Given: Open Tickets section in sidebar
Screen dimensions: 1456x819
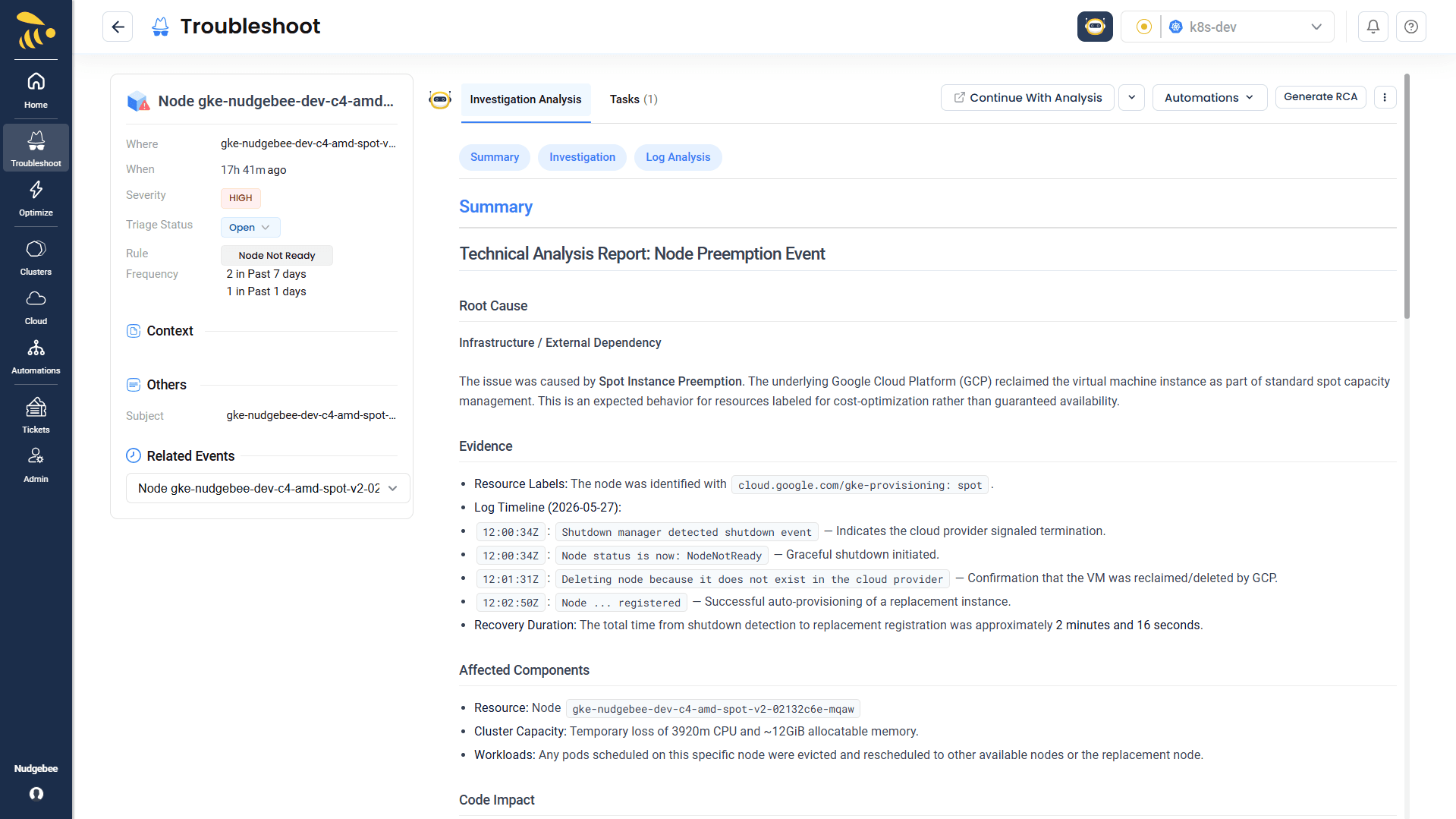Looking at the screenshot, I should (36, 415).
